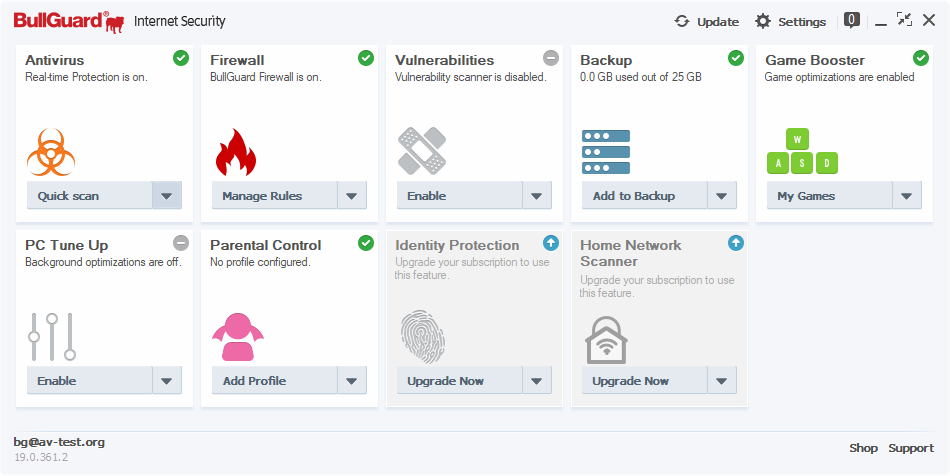Click the Vulnerabilities disabled status indicator
The height and width of the screenshot is (476, 950).
pos(551,58)
